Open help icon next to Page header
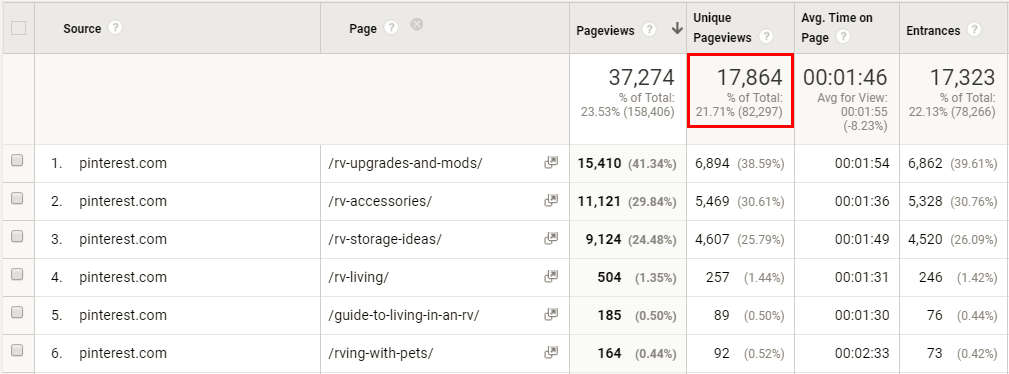Viewport: 1009px width, 374px height. pos(391,28)
